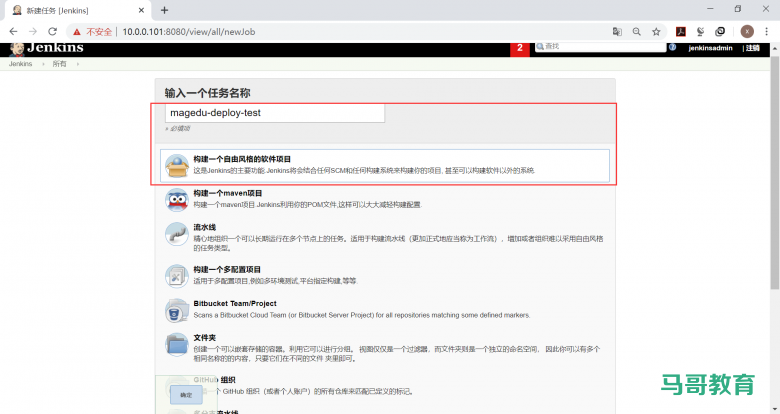Click the Jenkins logo in the header
780x414 pixels.
pyautogui.click(x=46, y=48)
